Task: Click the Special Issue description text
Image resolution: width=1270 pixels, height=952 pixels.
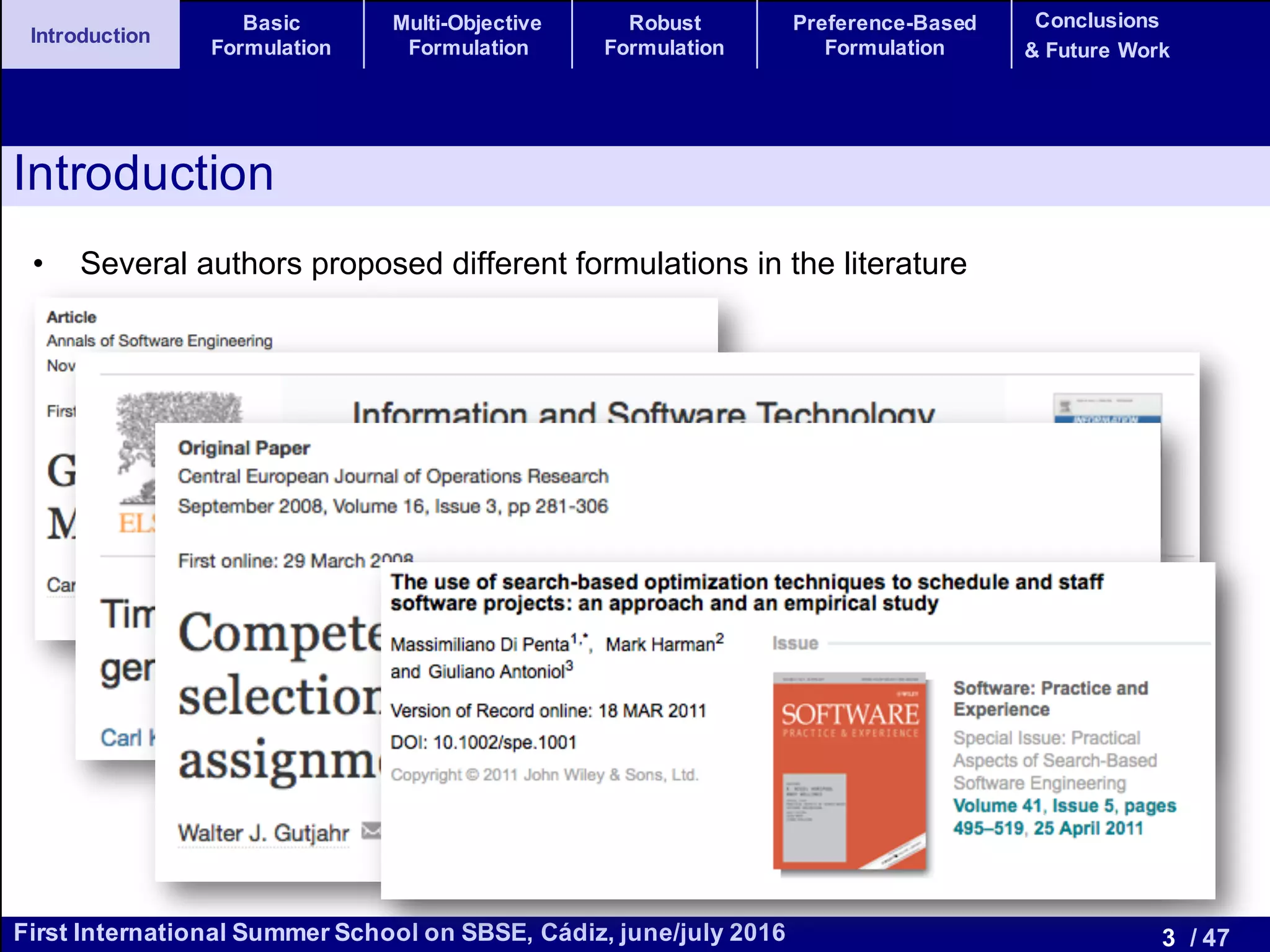Action: pyautogui.click(x=1055, y=760)
